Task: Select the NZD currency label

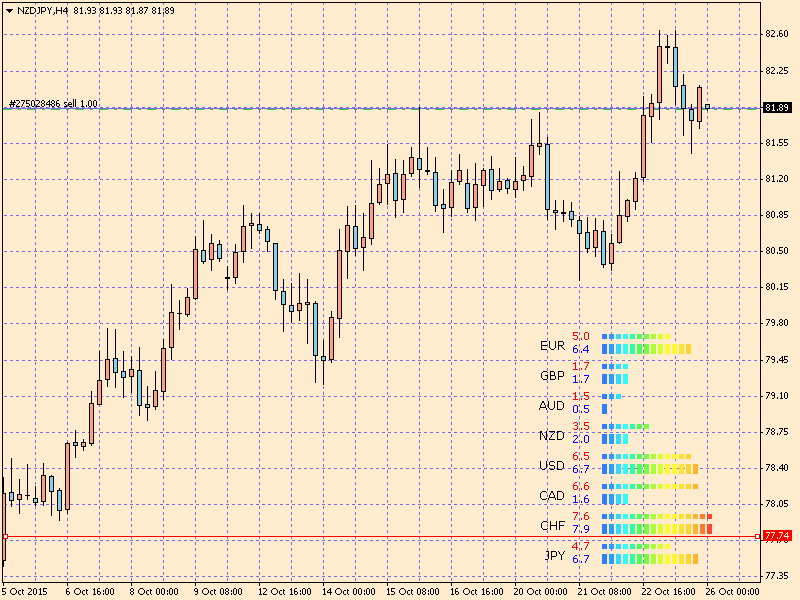Action: tap(552, 436)
